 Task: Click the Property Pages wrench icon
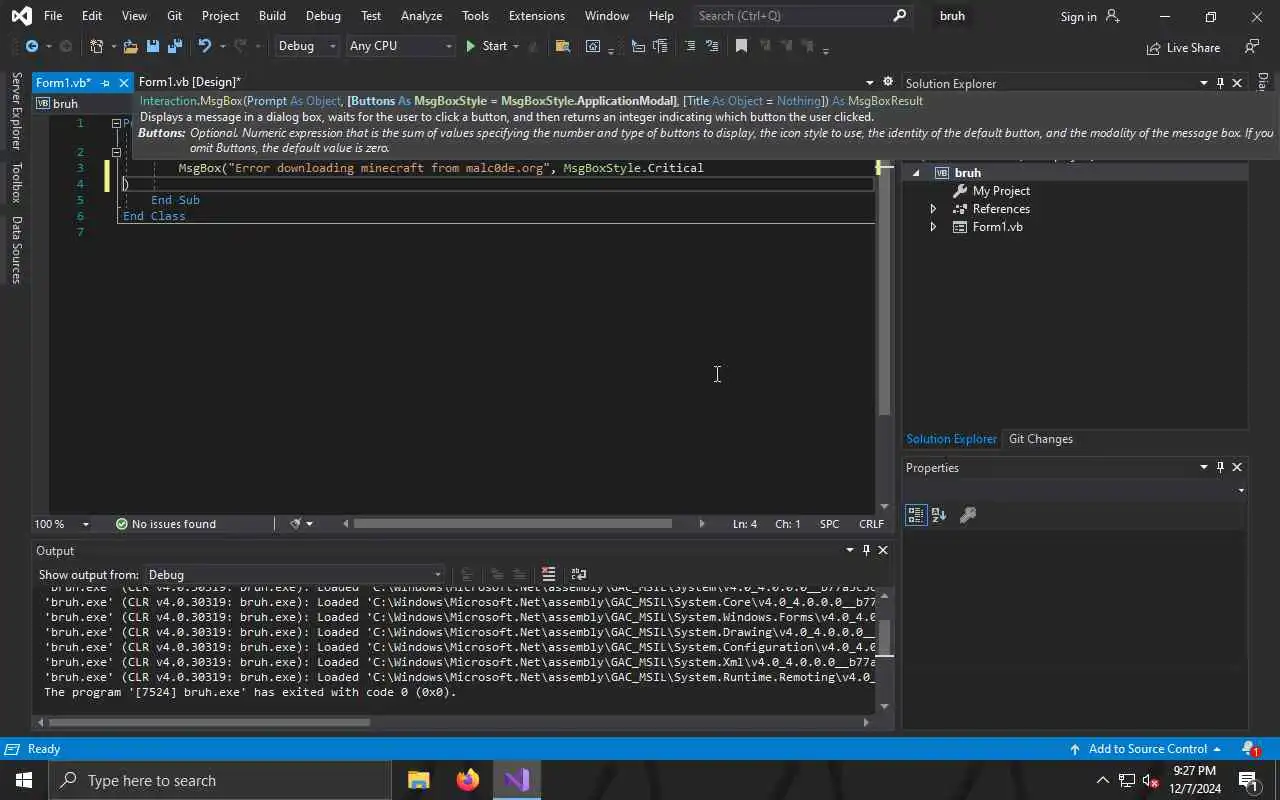[x=968, y=515]
